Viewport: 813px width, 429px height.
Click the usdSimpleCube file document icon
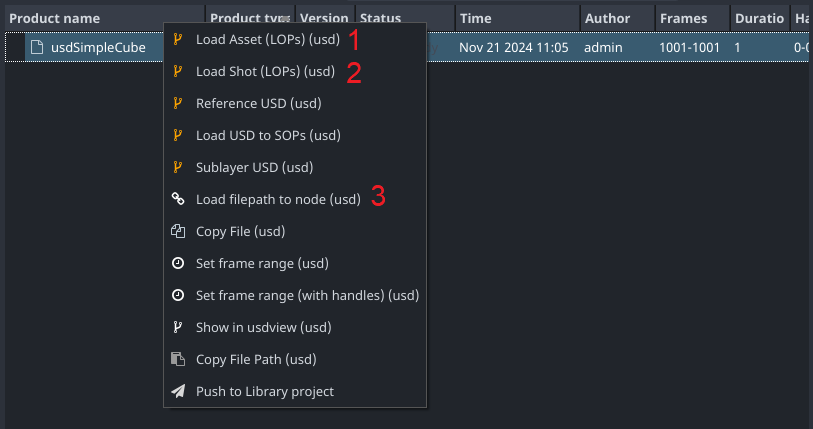pyautogui.click(x=37, y=47)
